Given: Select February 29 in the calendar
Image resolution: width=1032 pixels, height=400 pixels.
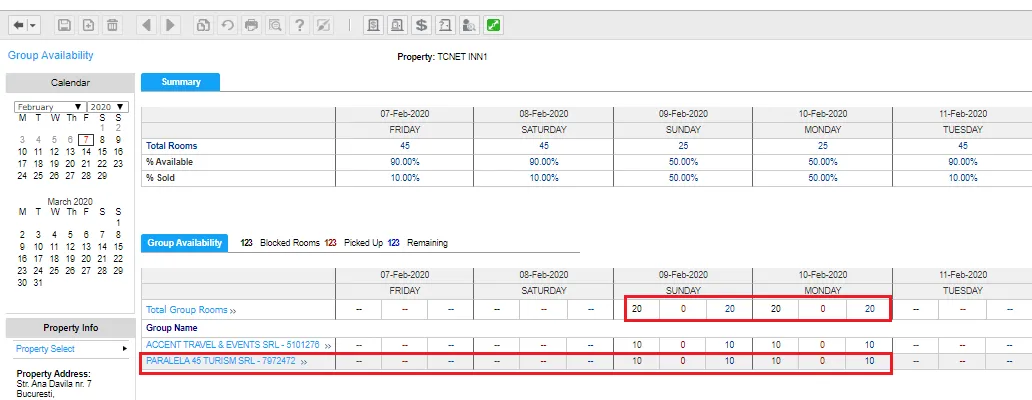Looking at the screenshot, I should (102, 176).
